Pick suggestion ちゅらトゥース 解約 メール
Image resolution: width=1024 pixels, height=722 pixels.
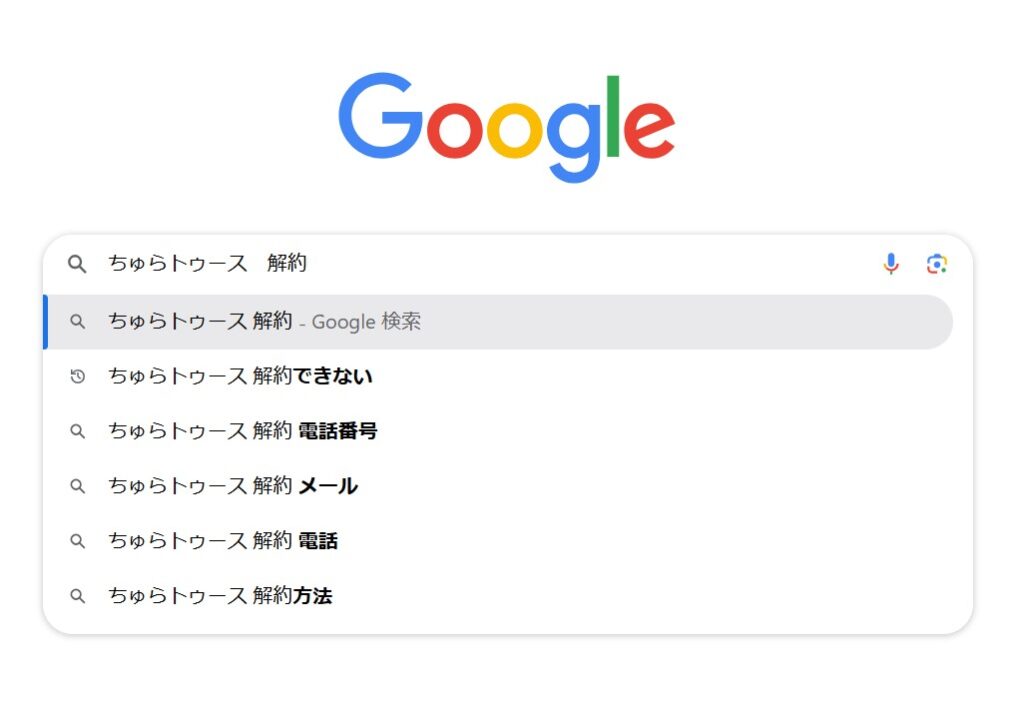(x=498, y=486)
